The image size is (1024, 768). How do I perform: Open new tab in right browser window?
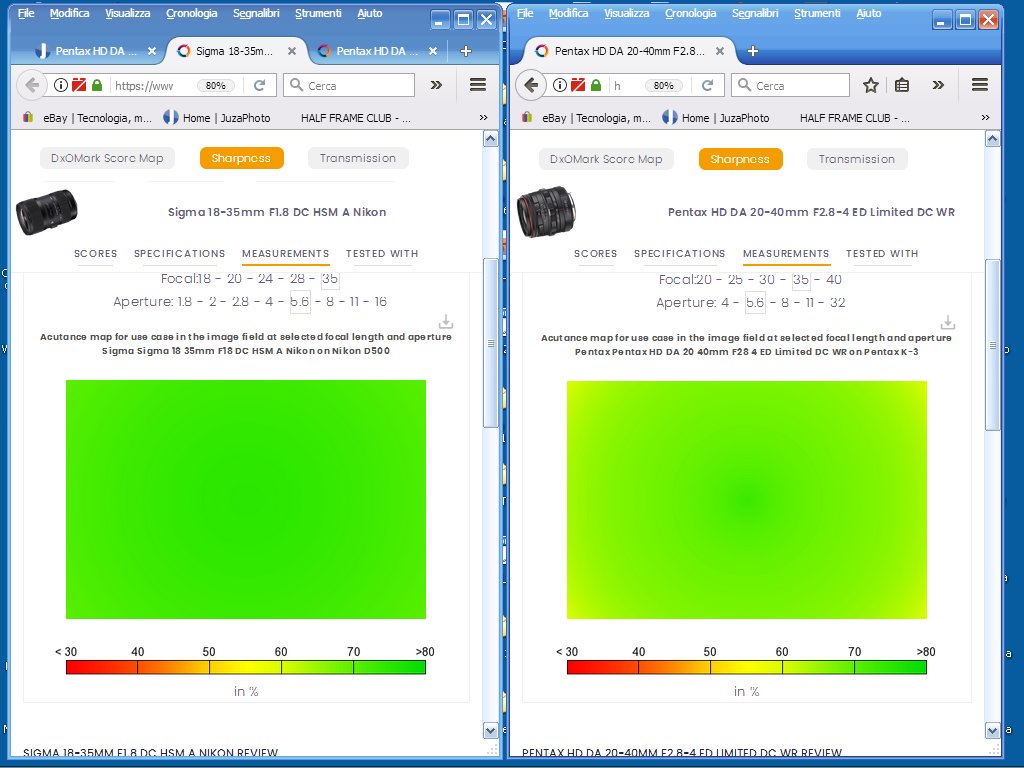[752, 51]
